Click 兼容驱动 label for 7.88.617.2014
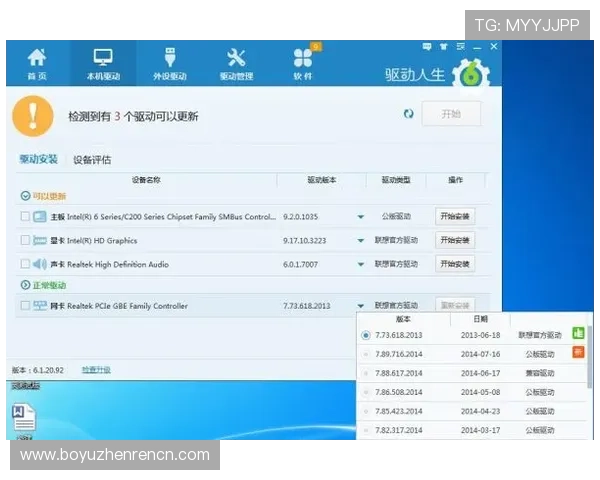The image size is (600, 480). 540,373
